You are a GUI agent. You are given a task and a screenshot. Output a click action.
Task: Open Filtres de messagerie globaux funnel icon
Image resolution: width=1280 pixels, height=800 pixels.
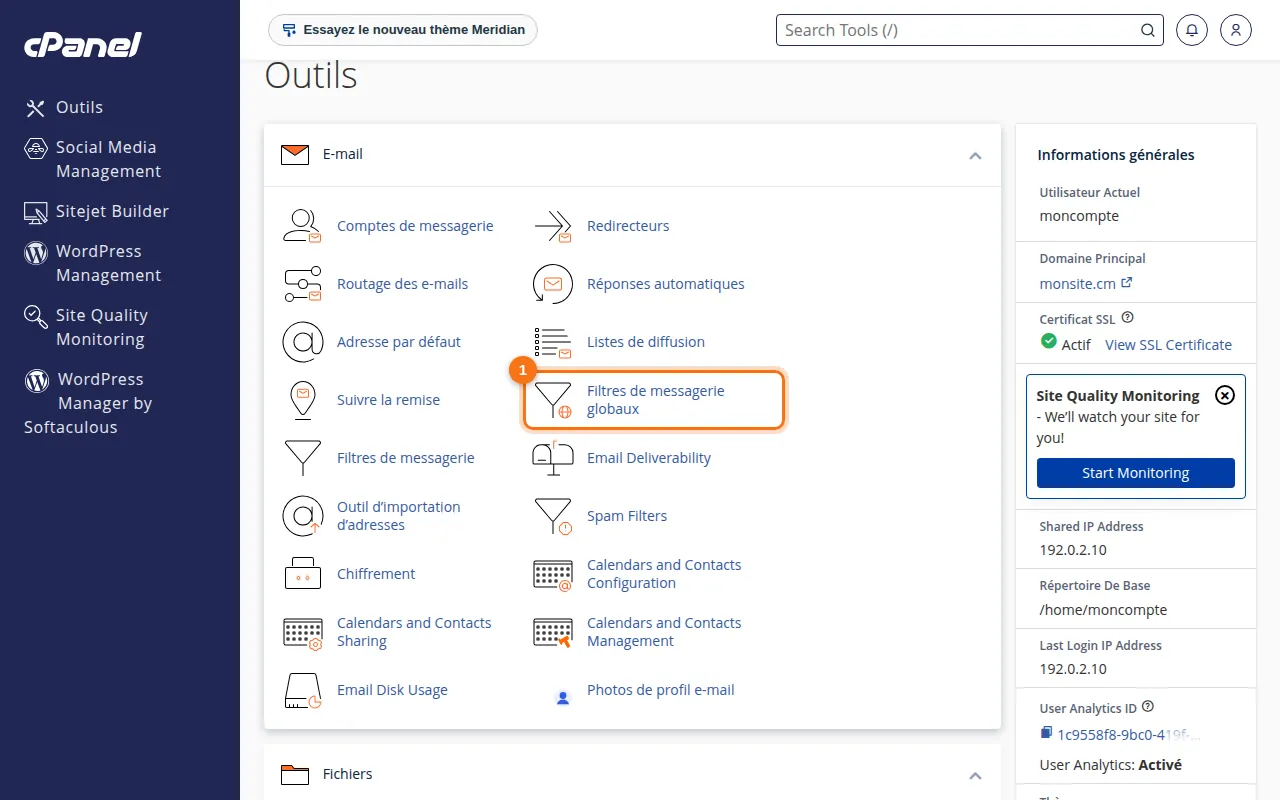[552, 400]
